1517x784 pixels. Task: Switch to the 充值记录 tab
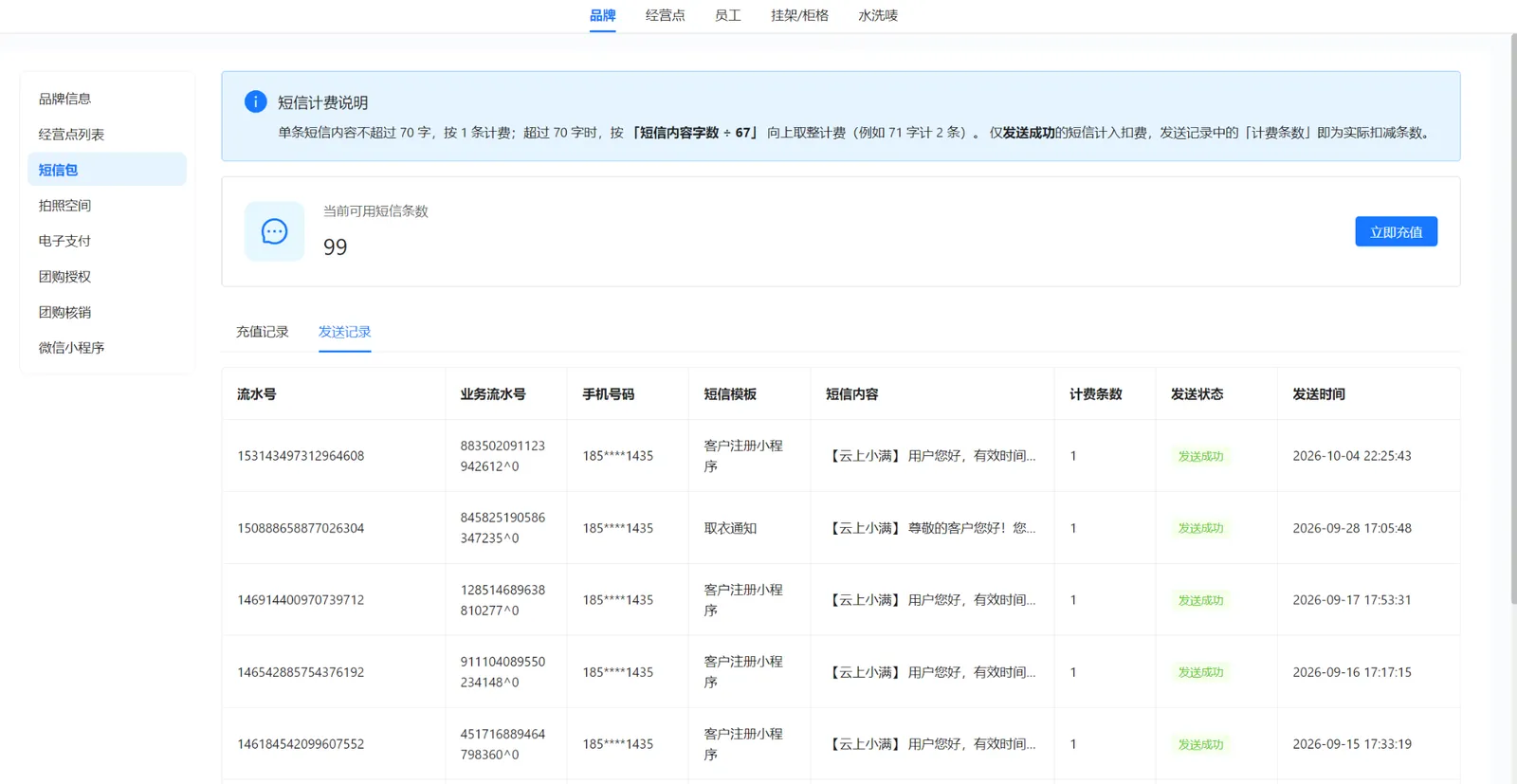pos(262,332)
